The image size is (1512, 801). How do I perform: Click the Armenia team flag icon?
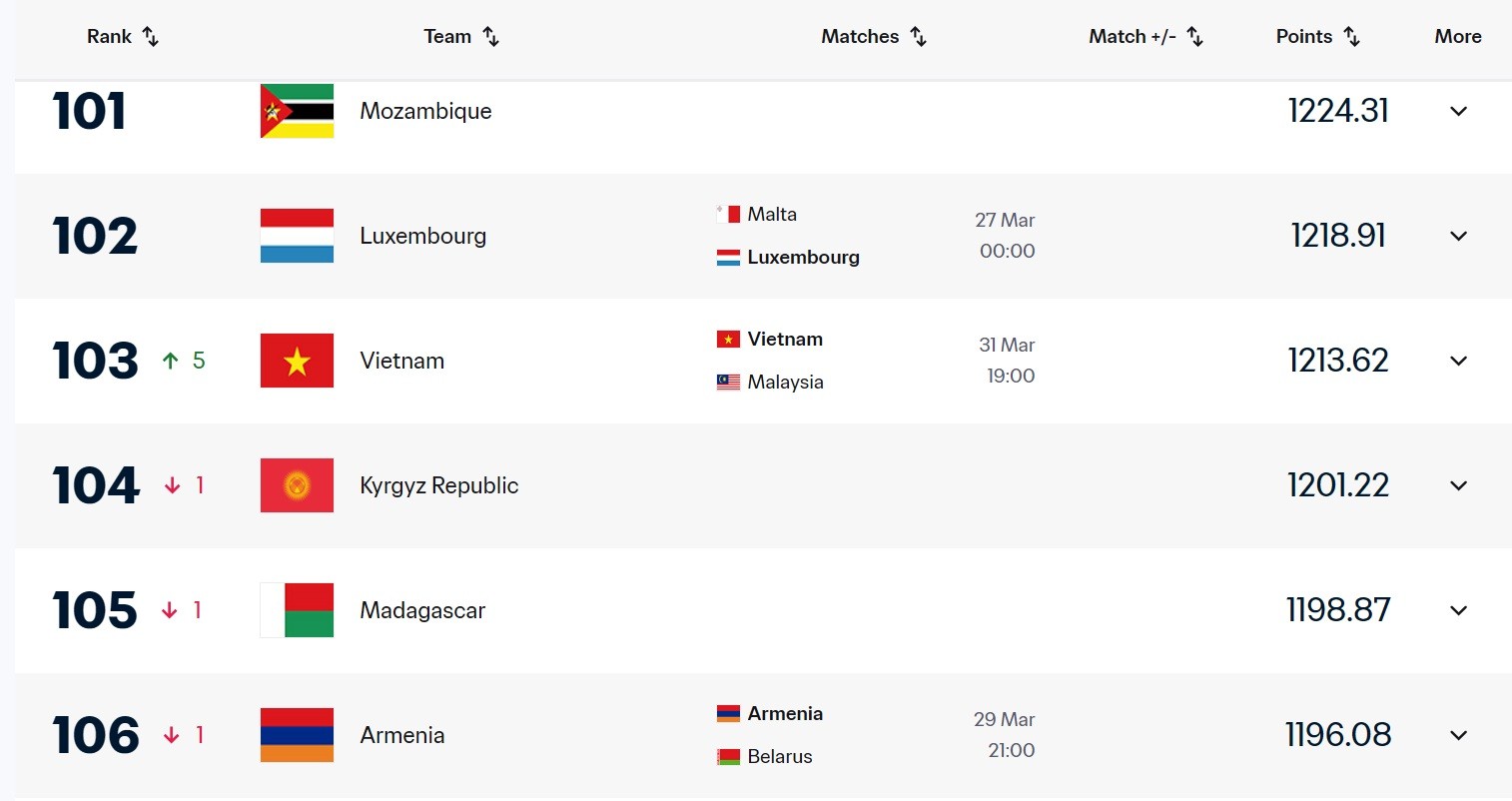coord(297,735)
